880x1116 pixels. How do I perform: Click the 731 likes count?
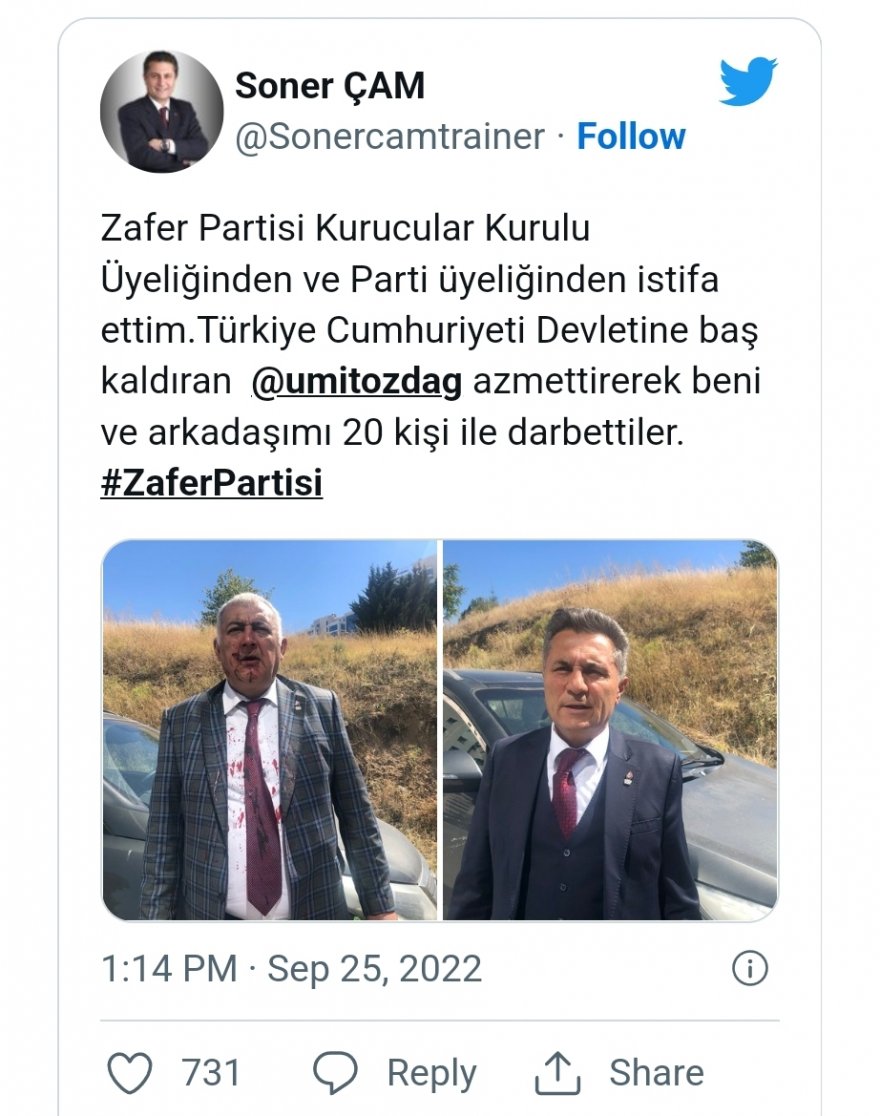211,1073
